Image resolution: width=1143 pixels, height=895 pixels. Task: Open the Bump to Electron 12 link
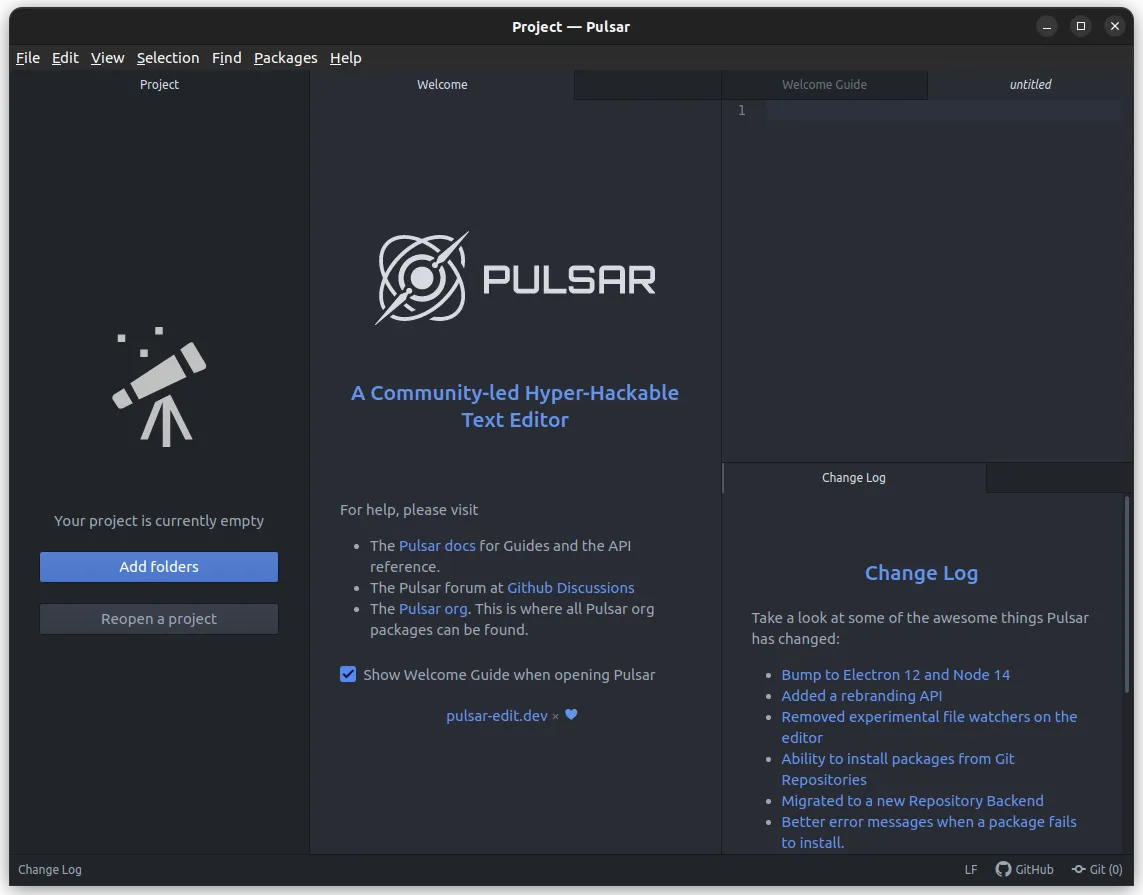(895, 674)
